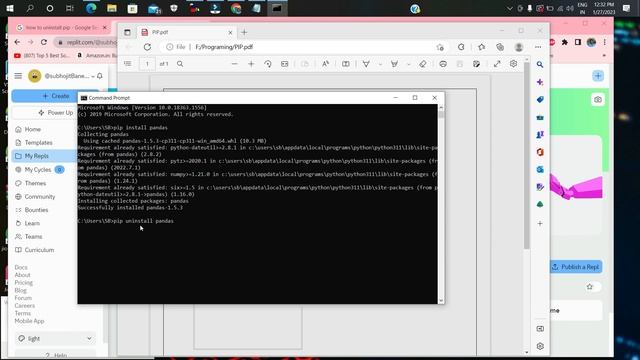Click Publish a Repl button
640x360 pixels.
tap(576, 267)
